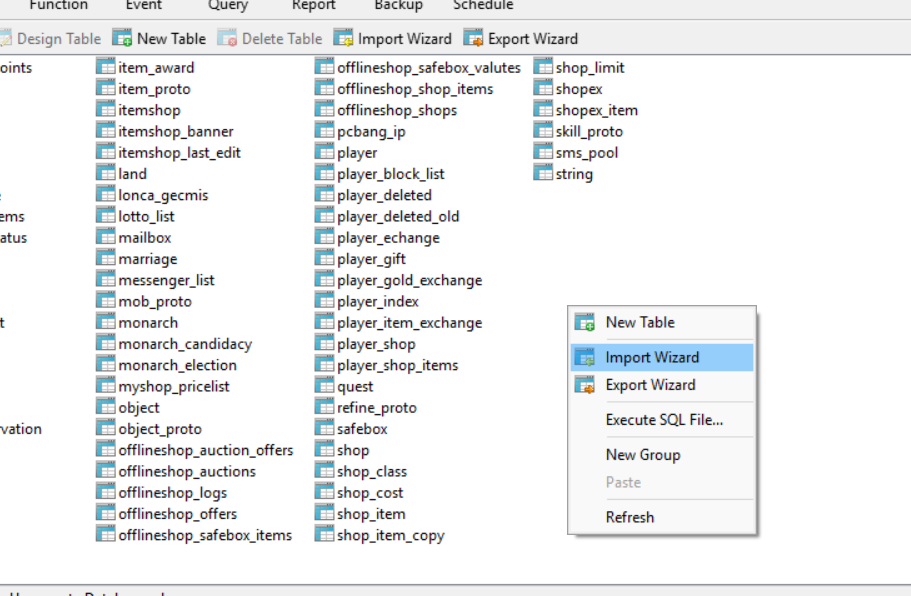Click the safebox table icon
911x596 pixels.
pos(324,429)
